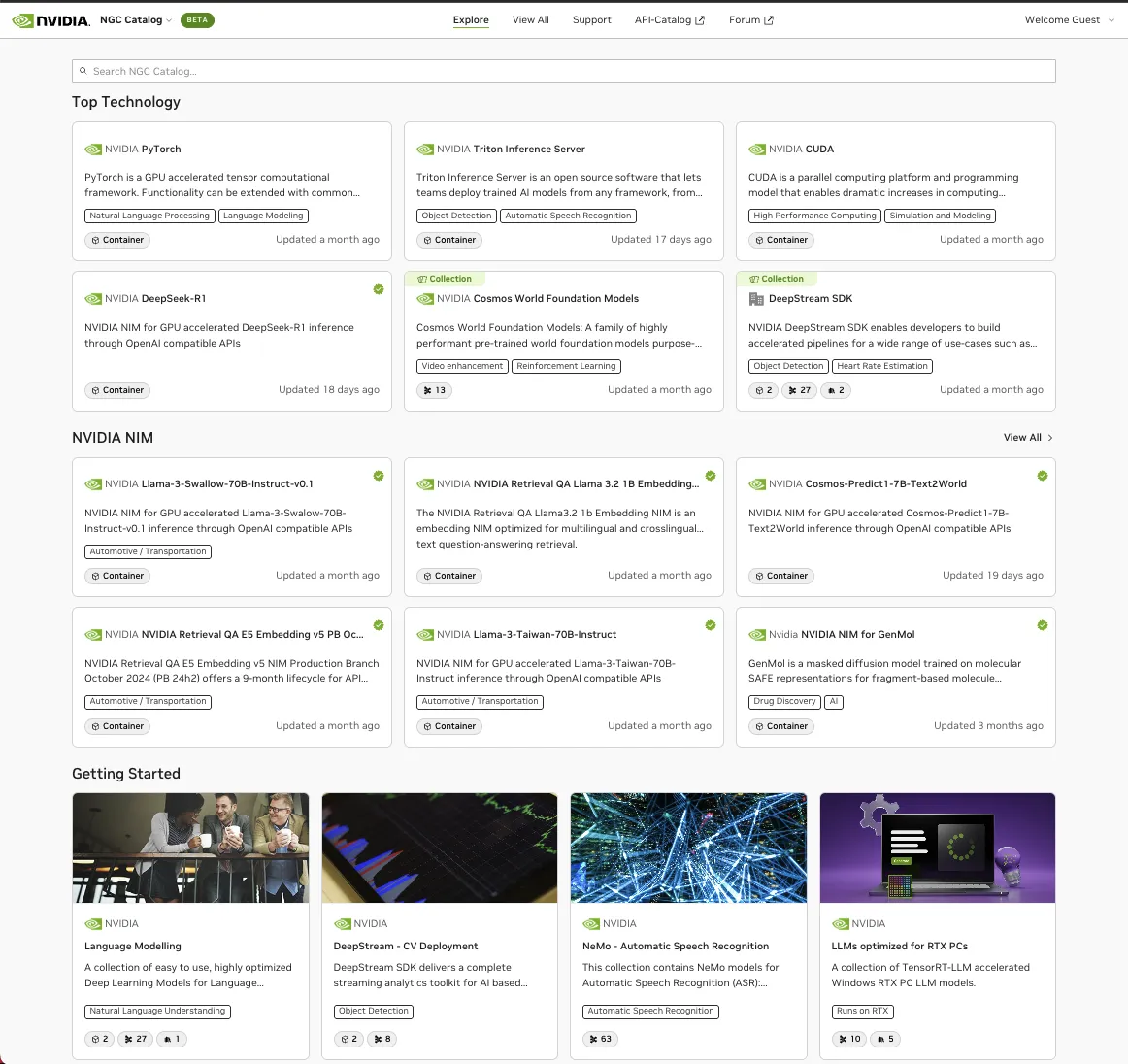Viewport: 1128px width, 1064px height.
Task: Click the 27 models badge on DeepStream SDK
Action: [799, 390]
